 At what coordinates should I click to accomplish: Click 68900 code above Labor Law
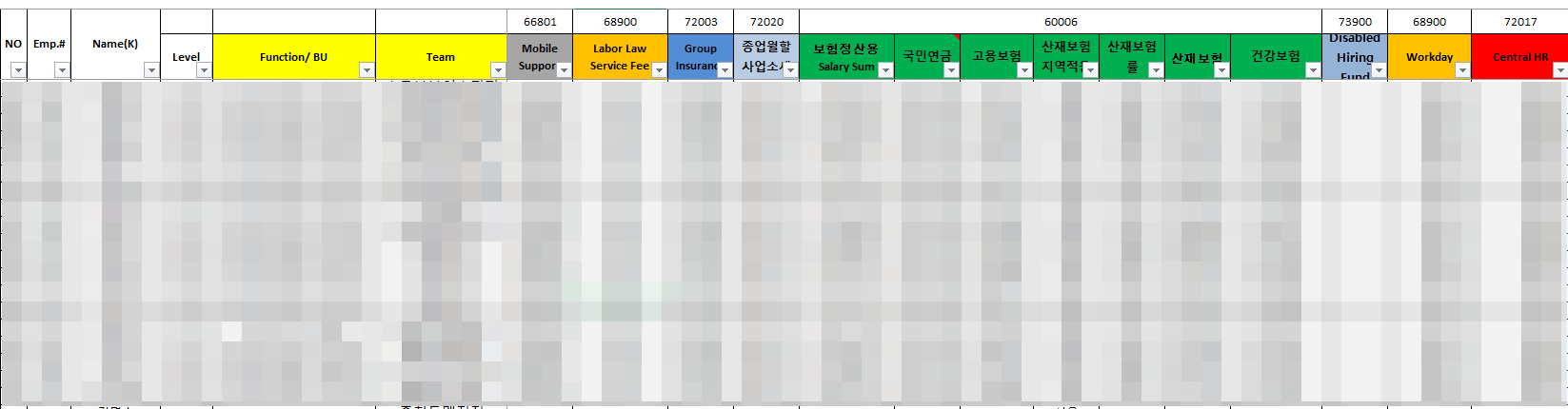pyautogui.click(x=620, y=22)
